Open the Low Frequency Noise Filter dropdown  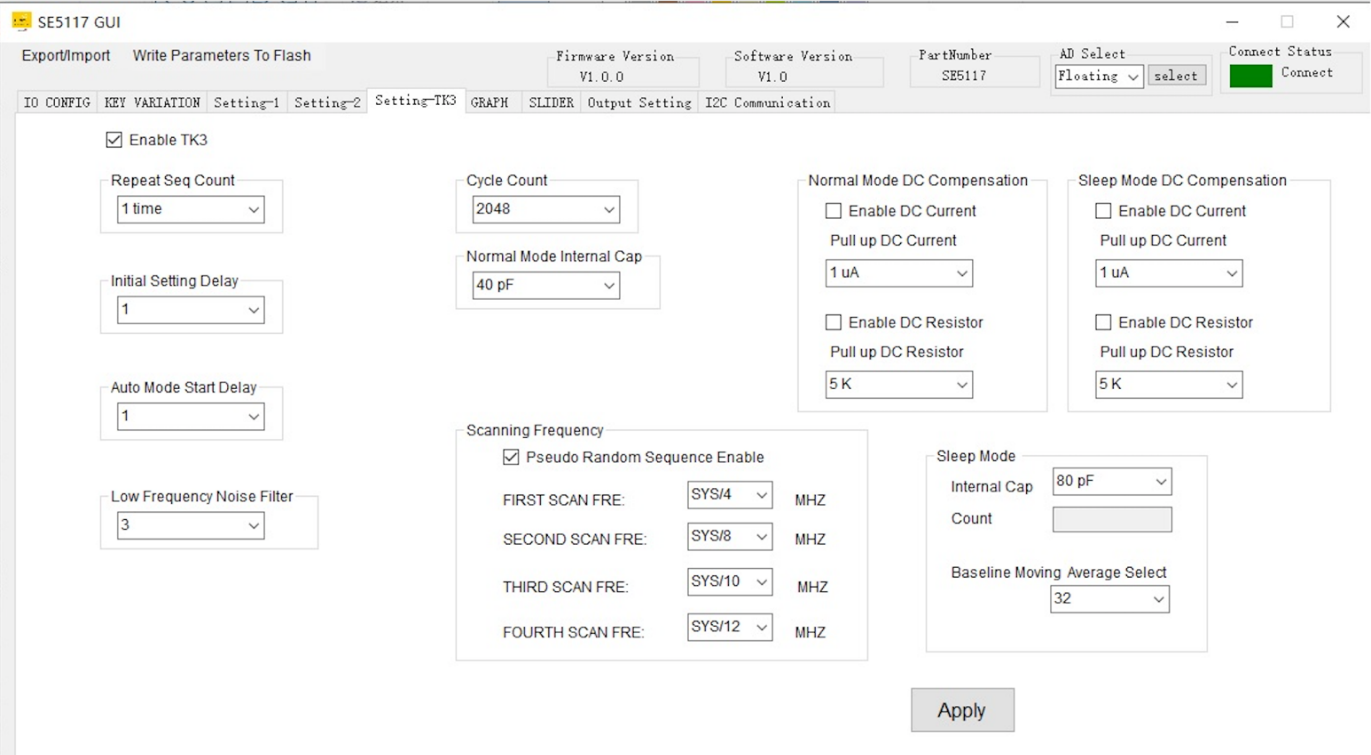[190, 525]
